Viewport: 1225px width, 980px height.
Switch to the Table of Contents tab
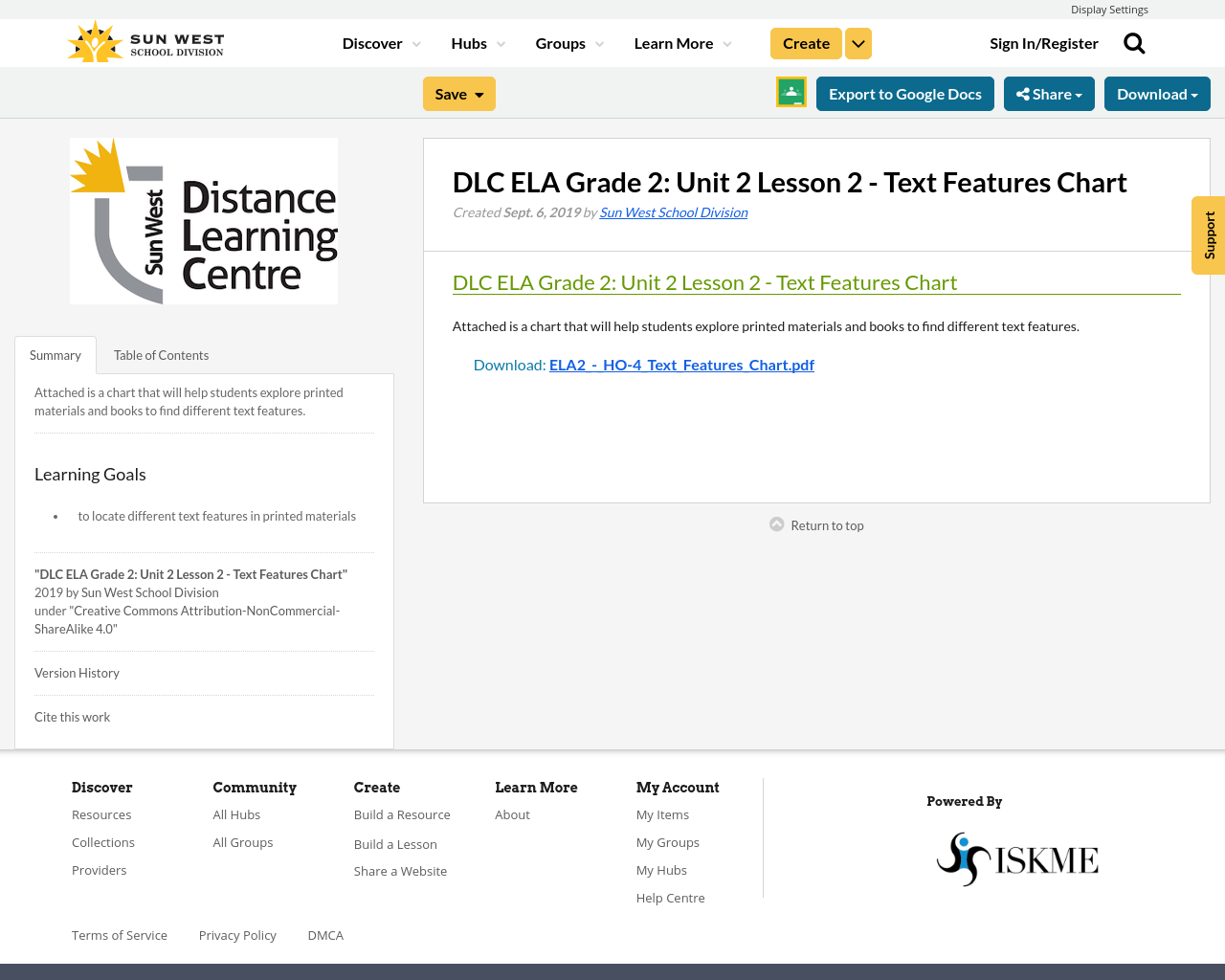161,354
